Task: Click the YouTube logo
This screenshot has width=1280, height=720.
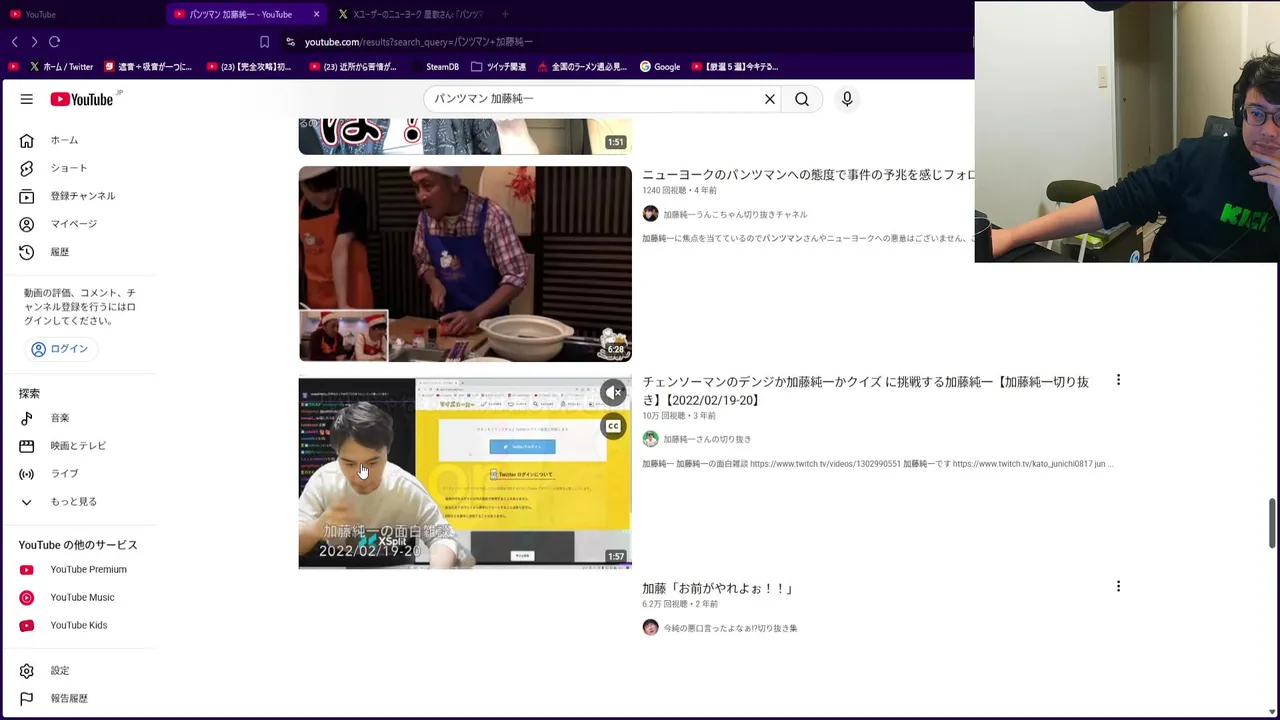Action: point(82,99)
